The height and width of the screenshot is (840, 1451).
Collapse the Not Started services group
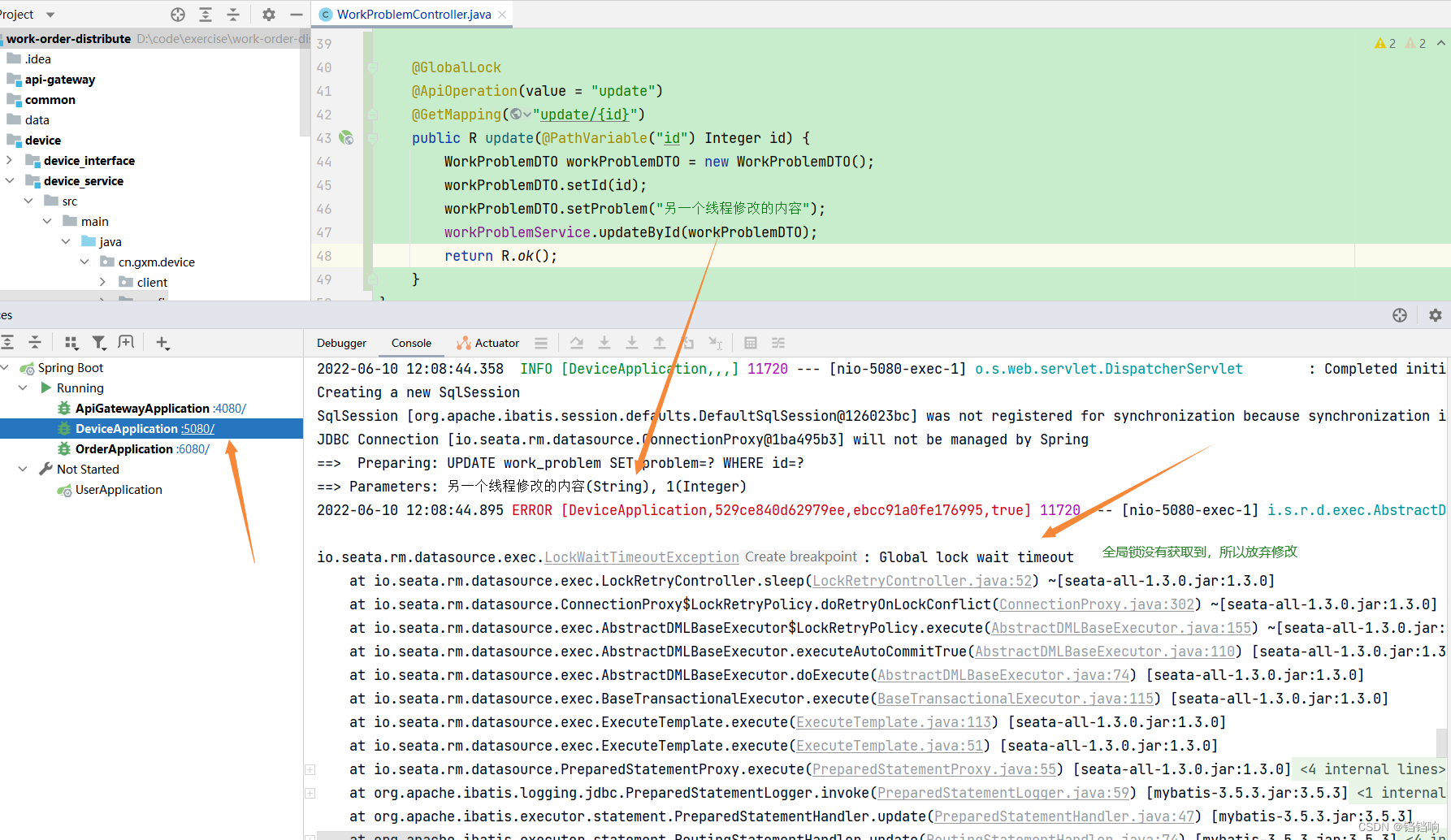23,469
